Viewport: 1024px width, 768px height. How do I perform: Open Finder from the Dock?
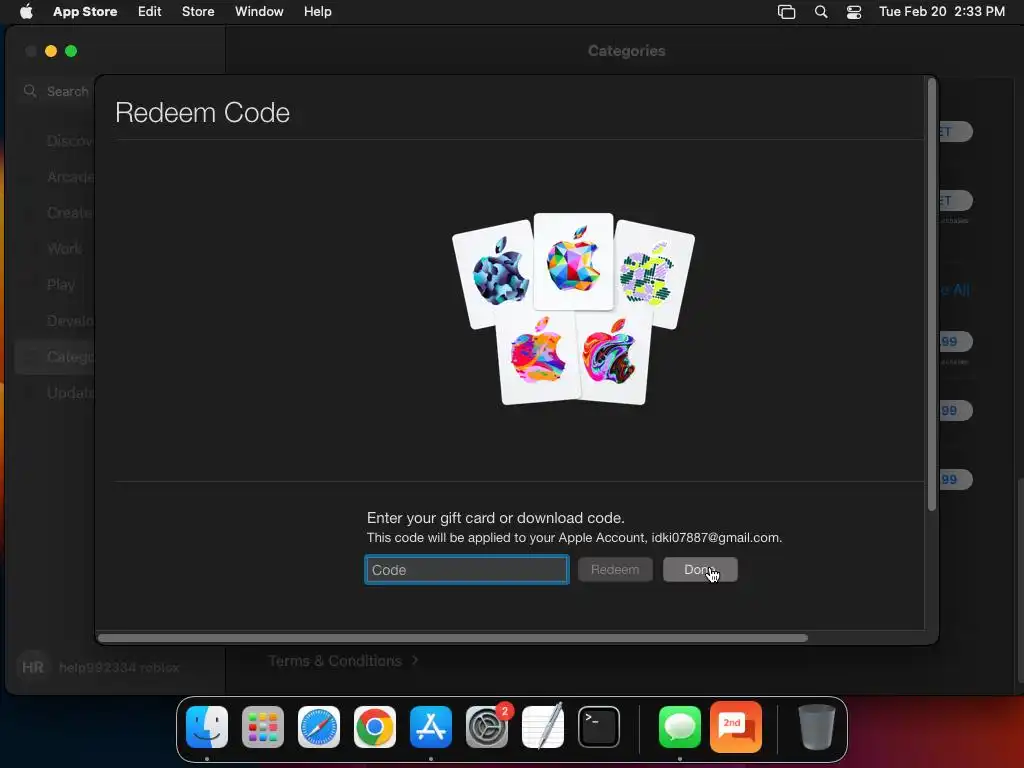[x=207, y=727]
